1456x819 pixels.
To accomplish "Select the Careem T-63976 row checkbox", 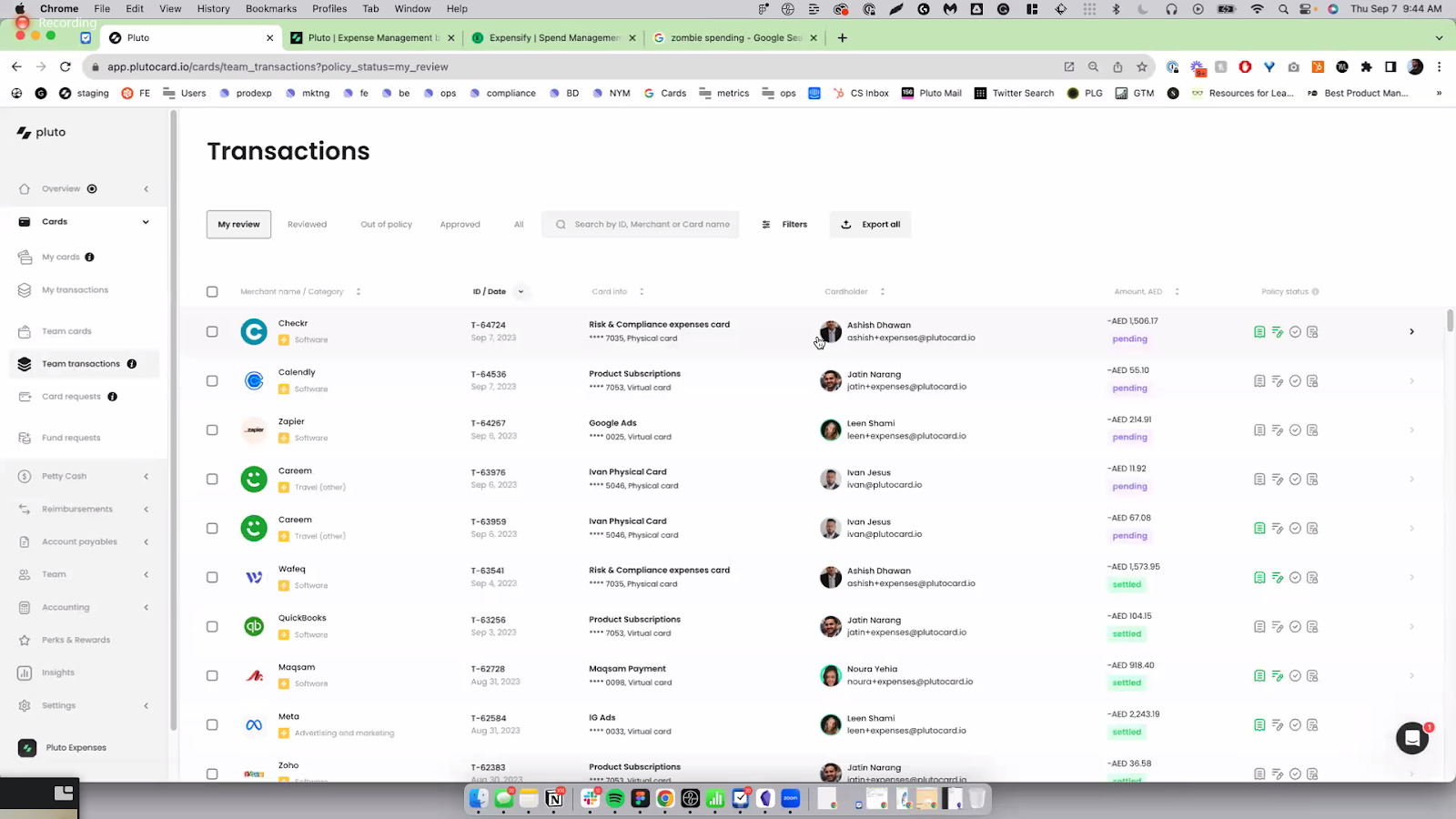I will (x=212, y=480).
